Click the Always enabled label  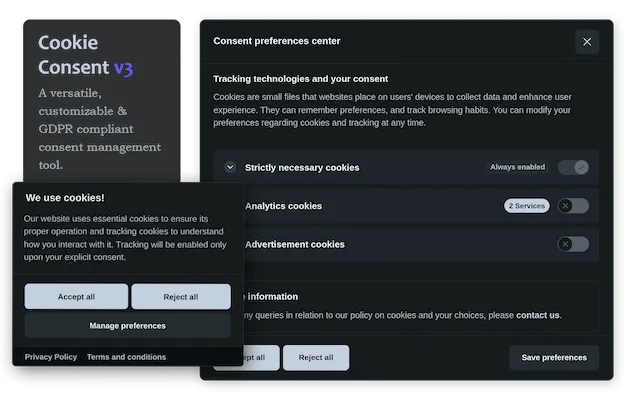tap(517, 167)
